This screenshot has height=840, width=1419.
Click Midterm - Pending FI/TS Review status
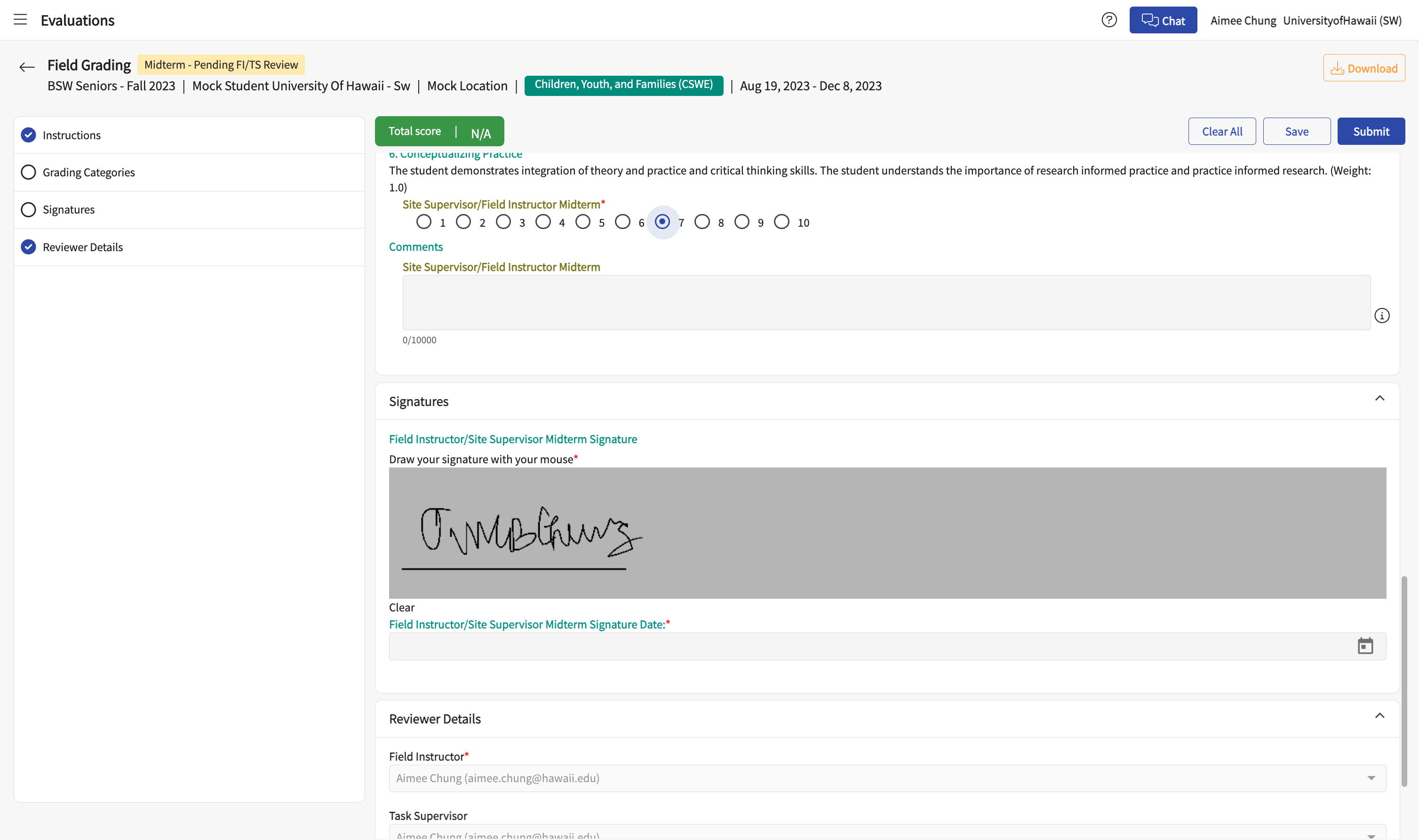coord(221,64)
